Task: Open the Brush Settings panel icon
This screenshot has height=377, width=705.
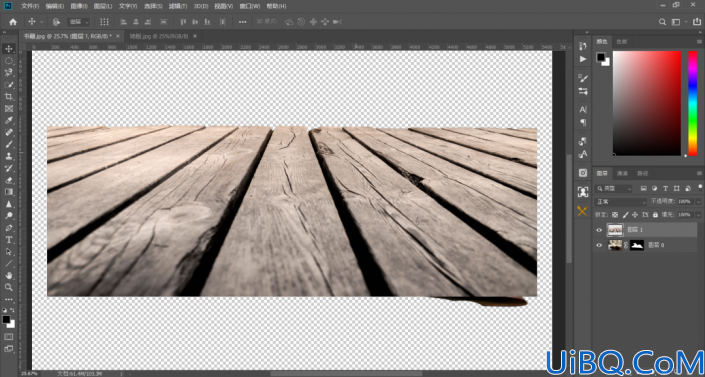Action: (x=583, y=78)
